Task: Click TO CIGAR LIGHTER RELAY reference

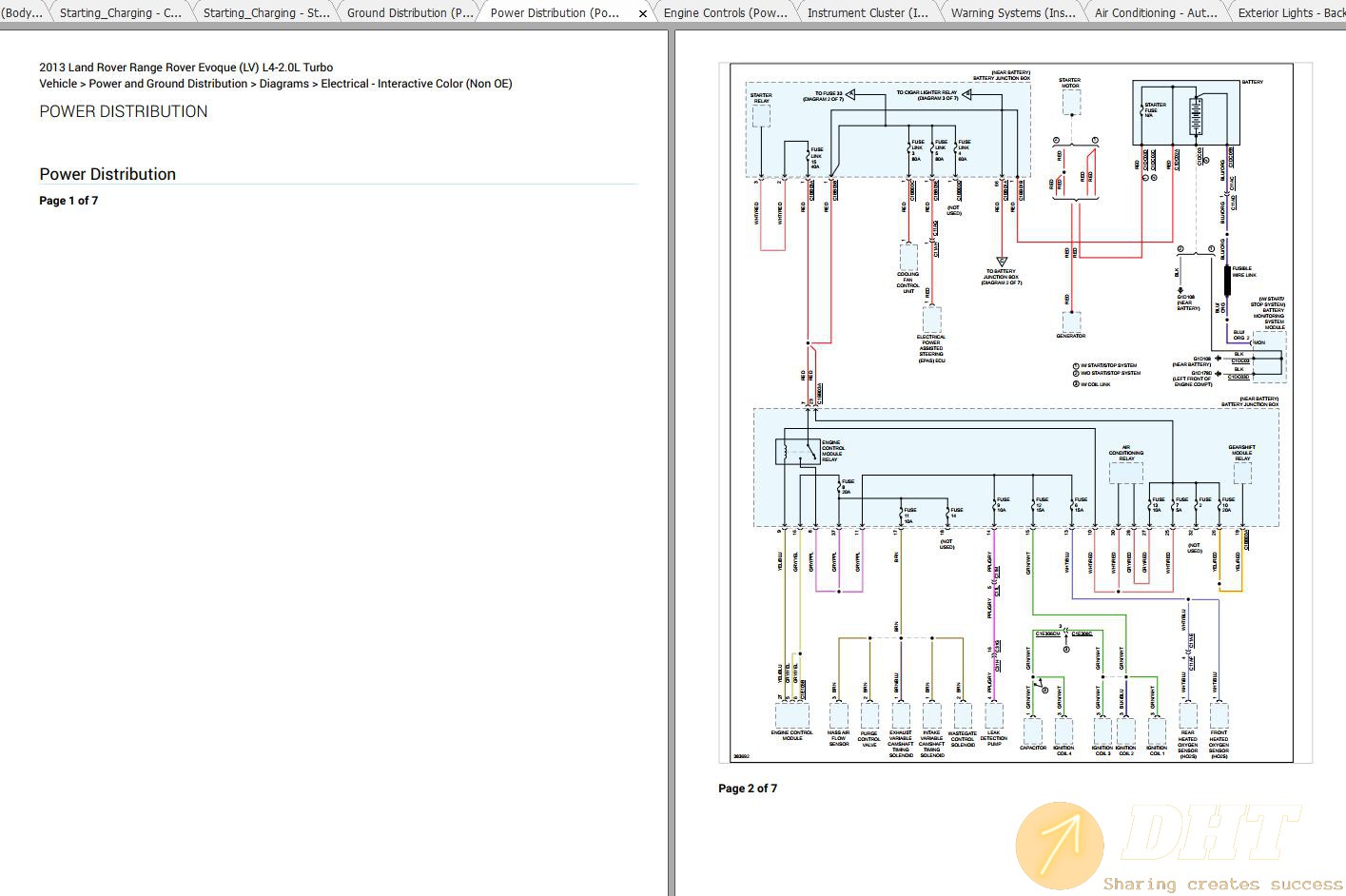Action: pos(927,95)
